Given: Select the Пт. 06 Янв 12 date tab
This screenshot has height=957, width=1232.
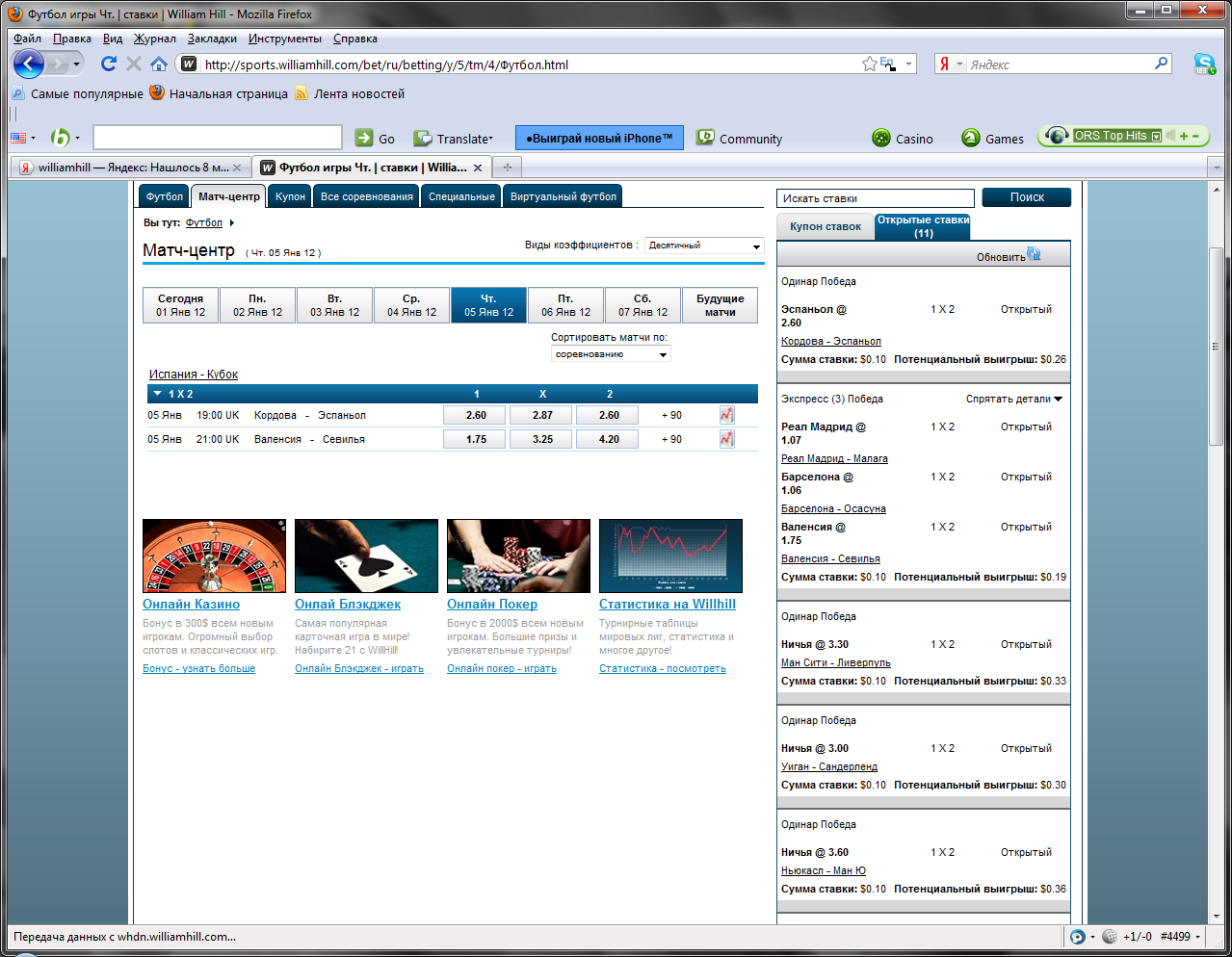Looking at the screenshot, I should click(565, 305).
